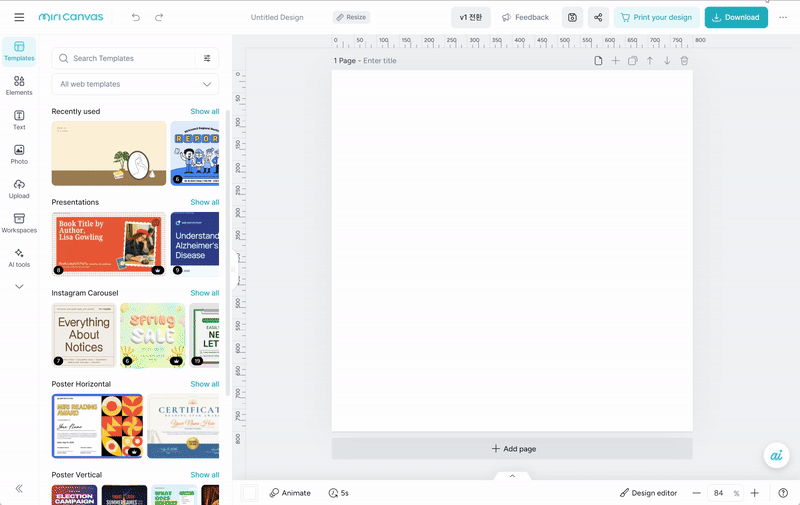This screenshot has height=505, width=800.
Task: Expand more sidebar items chevron
Action: point(19,287)
